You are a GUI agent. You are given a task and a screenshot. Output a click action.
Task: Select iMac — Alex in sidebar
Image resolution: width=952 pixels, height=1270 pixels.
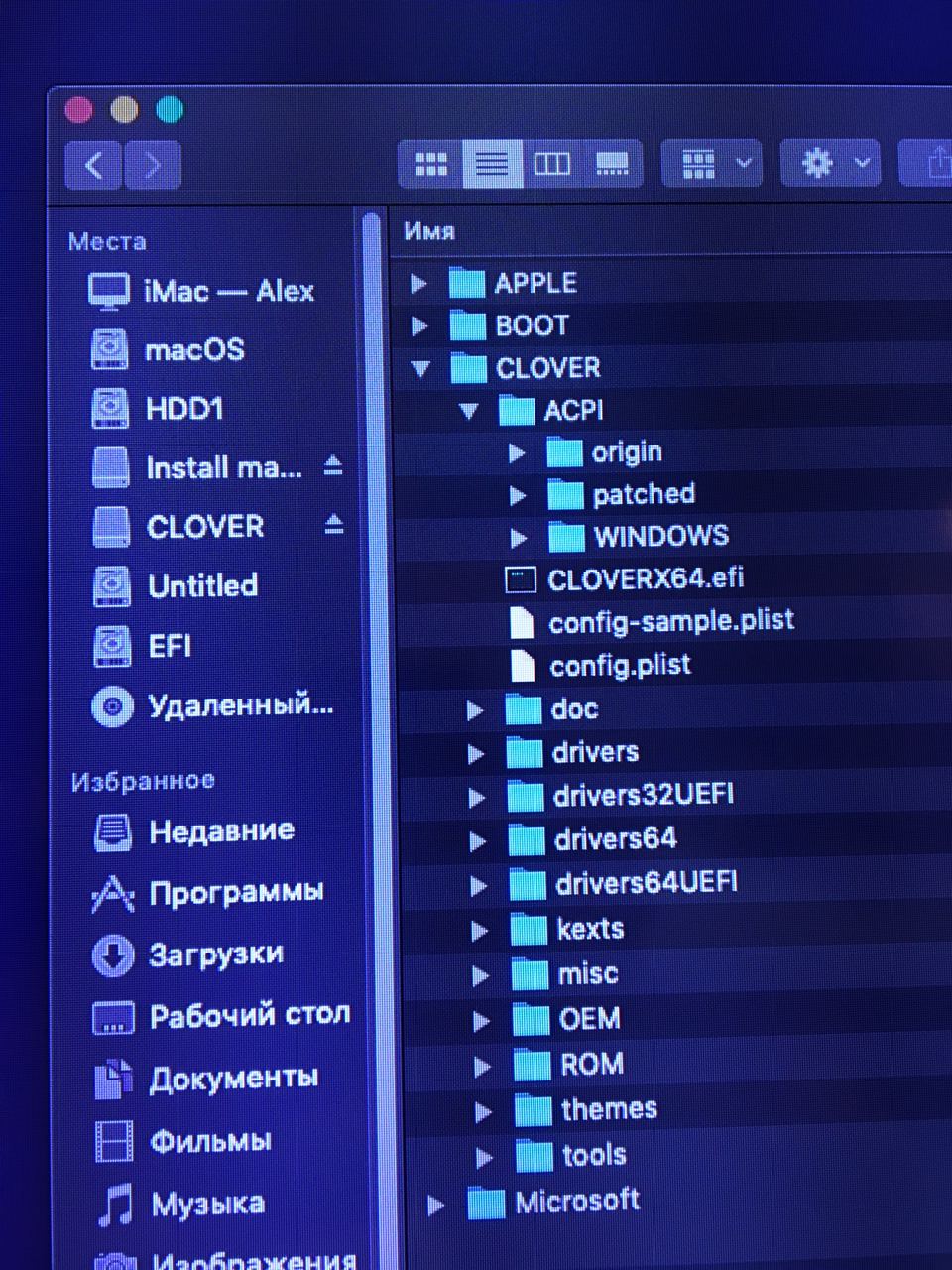tap(203, 291)
